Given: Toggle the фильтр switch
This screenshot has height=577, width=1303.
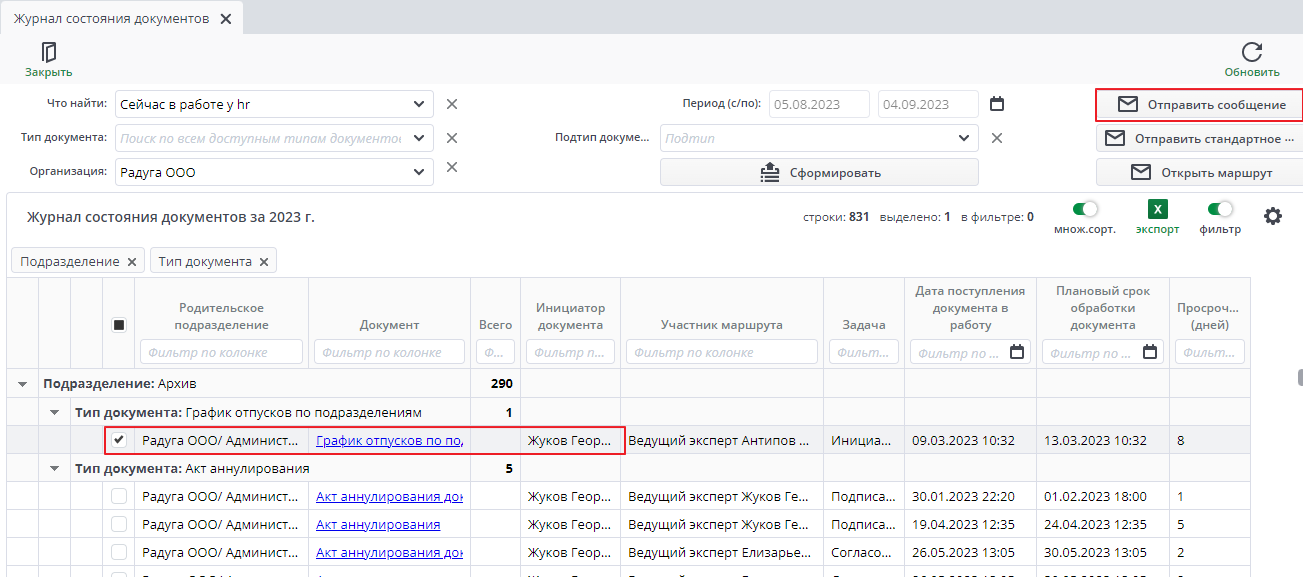Looking at the screenshot, I should click(1220, 210).
